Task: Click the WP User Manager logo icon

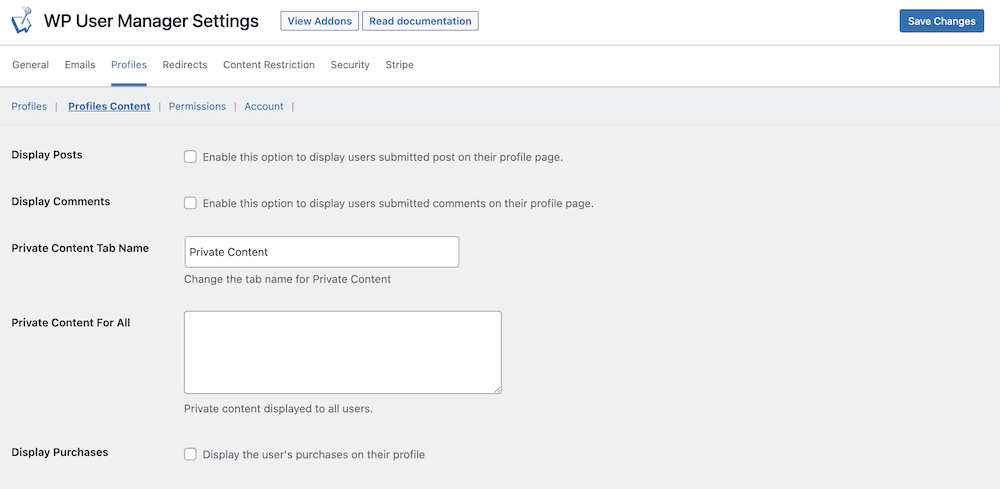Action: click(x=21, y=20)
